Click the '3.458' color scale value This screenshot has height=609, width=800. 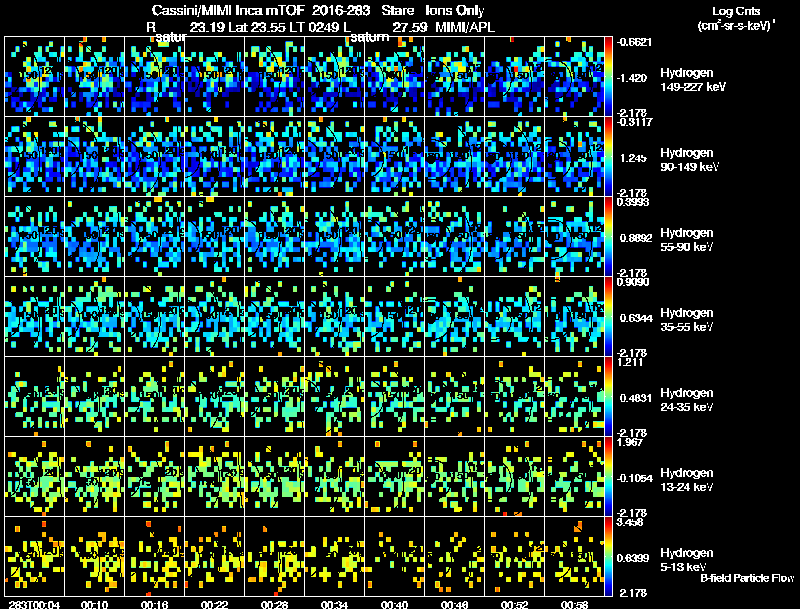point(630,522)
